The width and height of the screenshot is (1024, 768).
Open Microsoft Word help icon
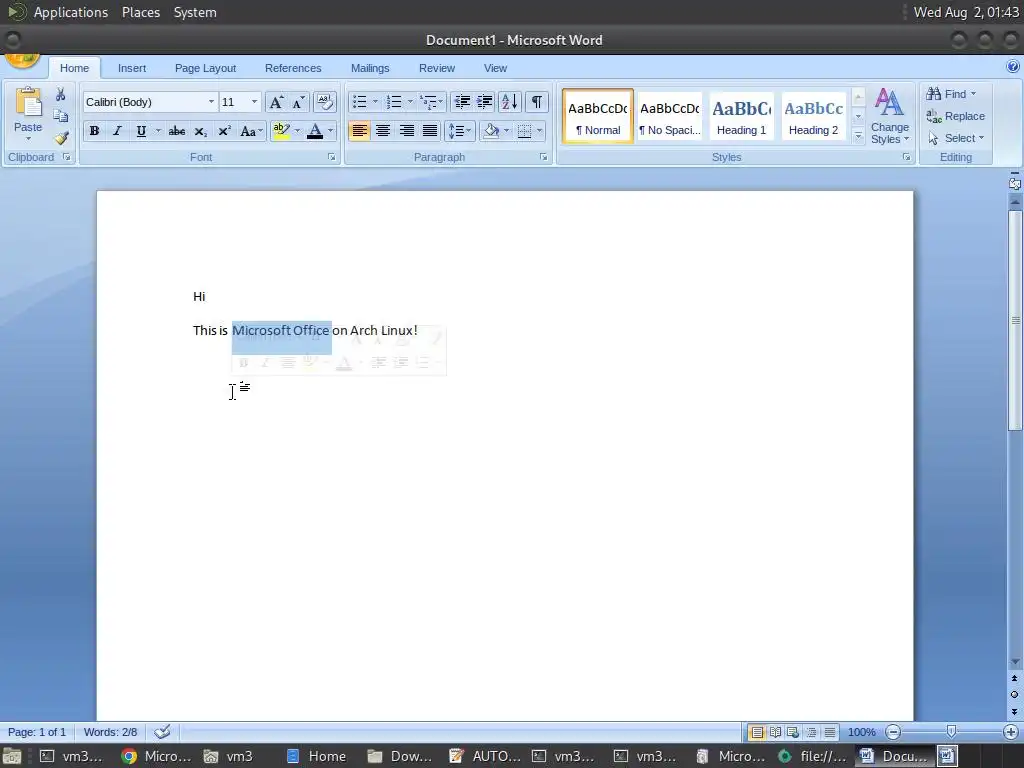coord(1013,66)
